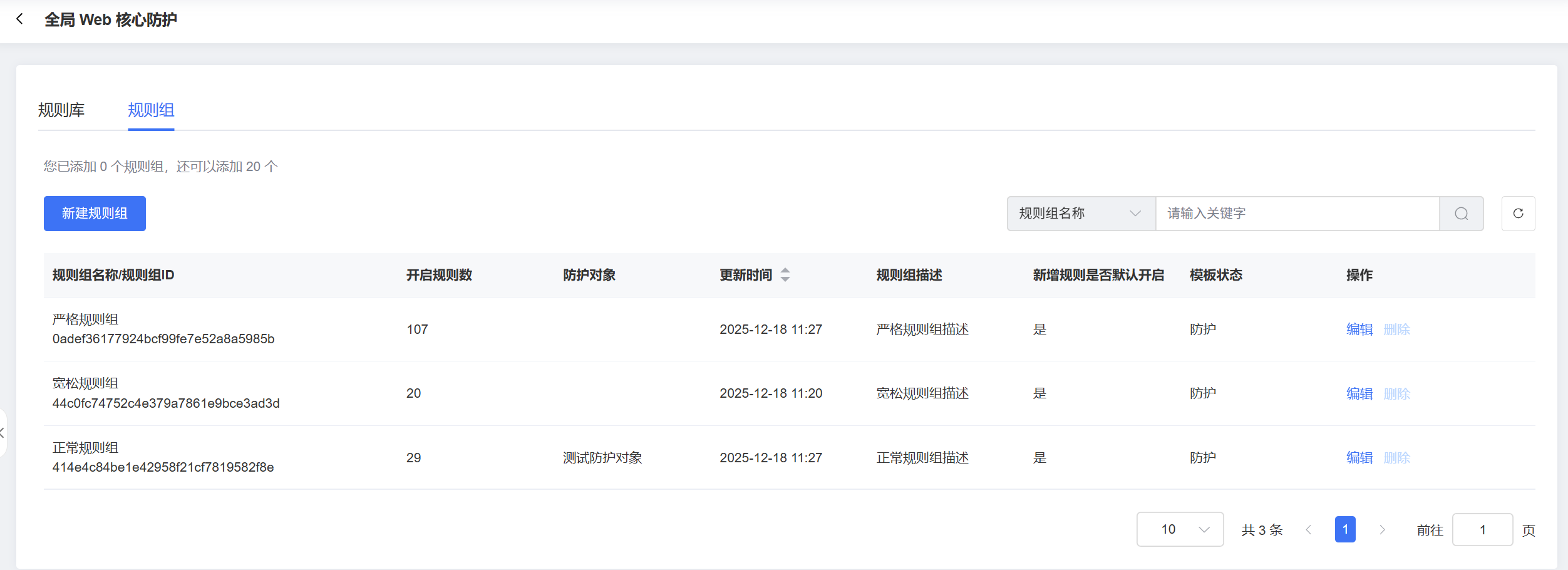Select page 1 in pagination
1568x570 pixels.
(1345, 529)
